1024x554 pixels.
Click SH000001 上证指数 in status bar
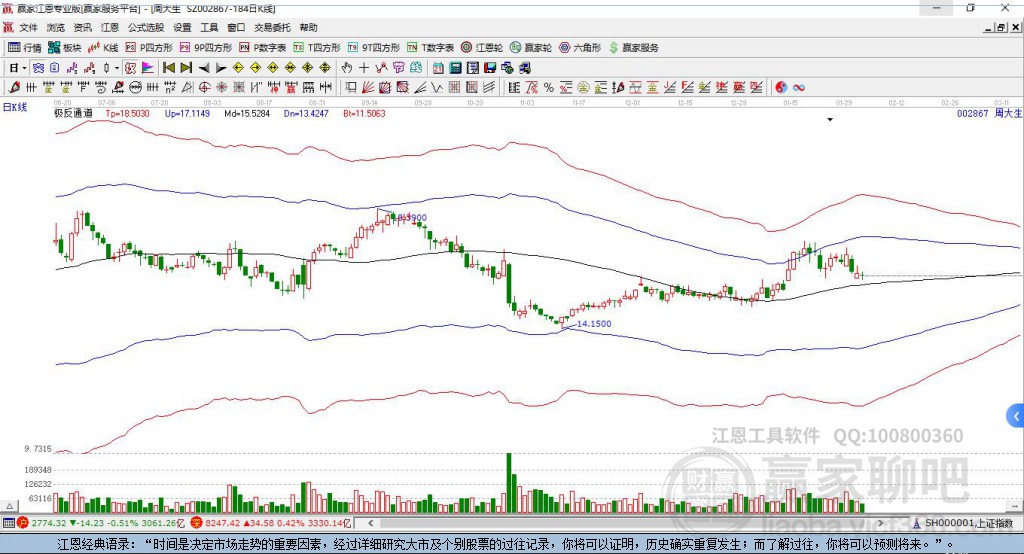[968, 523]
